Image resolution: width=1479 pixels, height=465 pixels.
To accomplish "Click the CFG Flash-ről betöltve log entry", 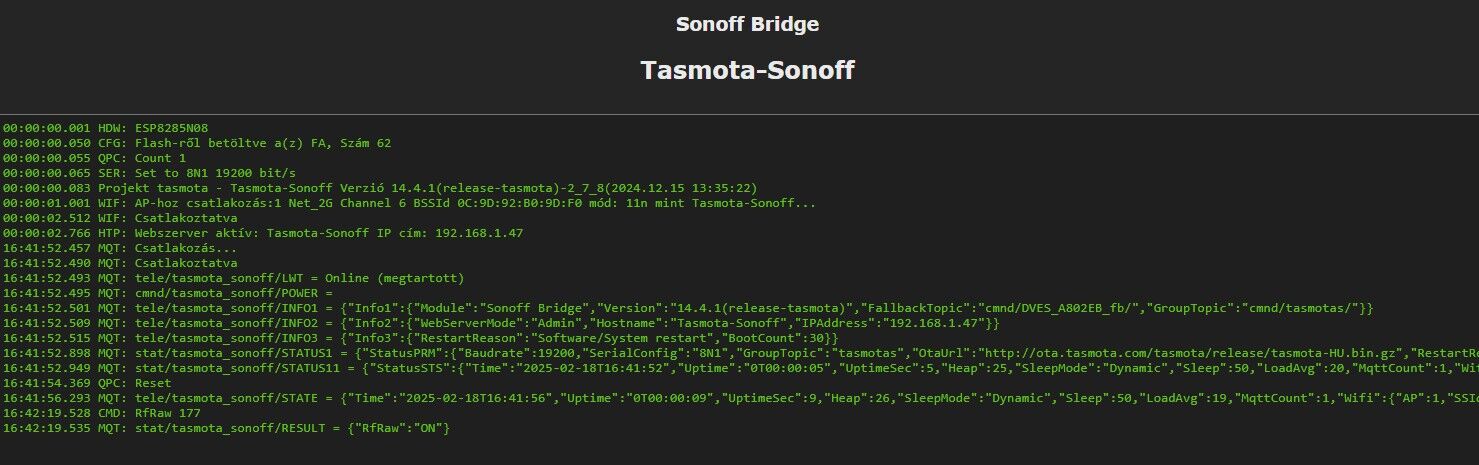I will click(197, 143).
